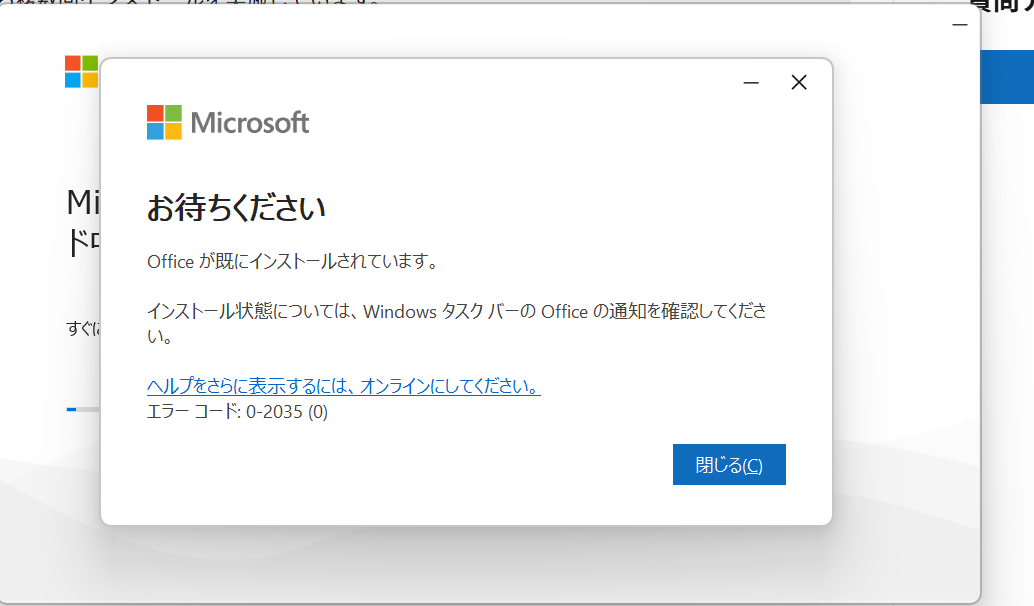Image resolution: width=1034 pixels, height=606 pixels.
Task: Click the 閉じる(C) button
Action: (x=729, y=464)
